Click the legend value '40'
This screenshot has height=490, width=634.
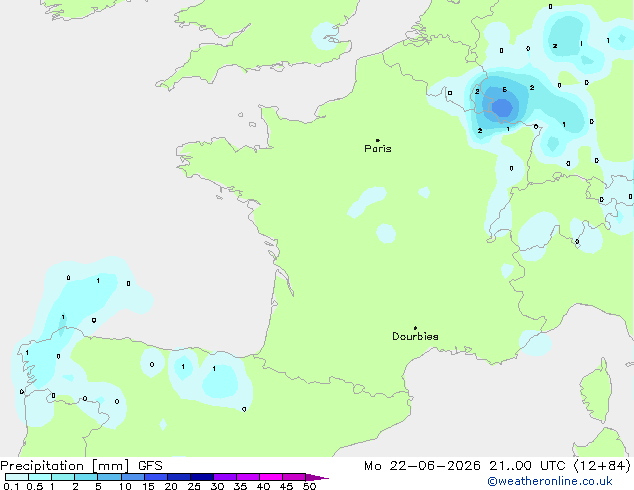[x=263, y=486]
